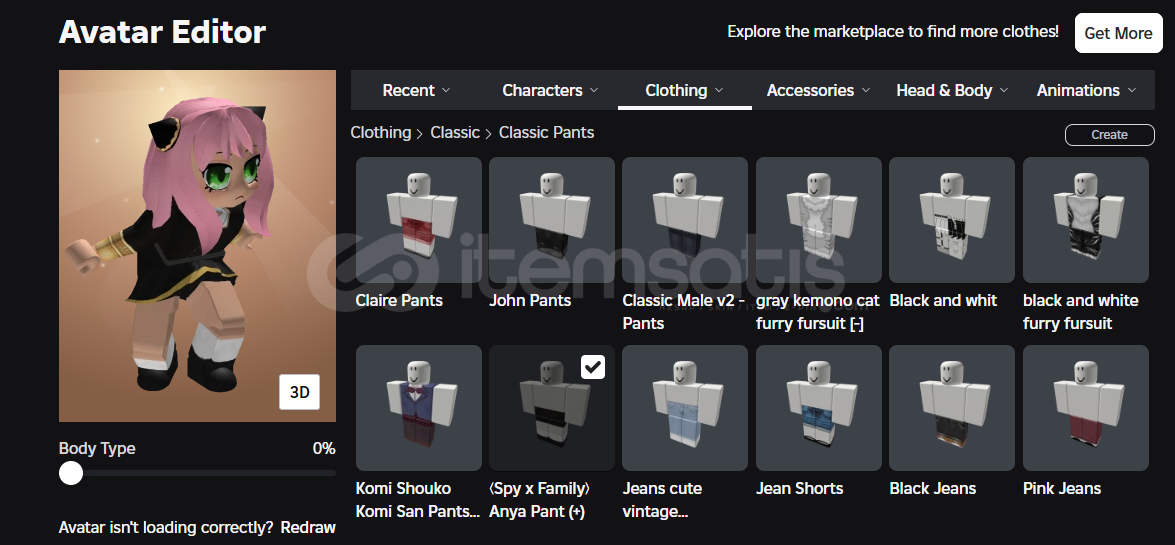Click the 0% body type value
This screenshot has height=545, width=1175.
pos(324,448)
